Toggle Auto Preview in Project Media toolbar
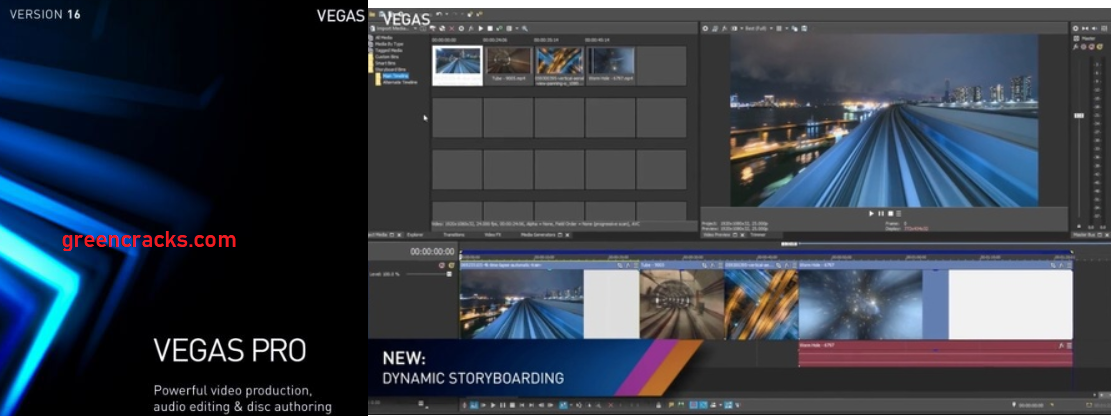Screen dimensions: 1111x416 [500, 28]
